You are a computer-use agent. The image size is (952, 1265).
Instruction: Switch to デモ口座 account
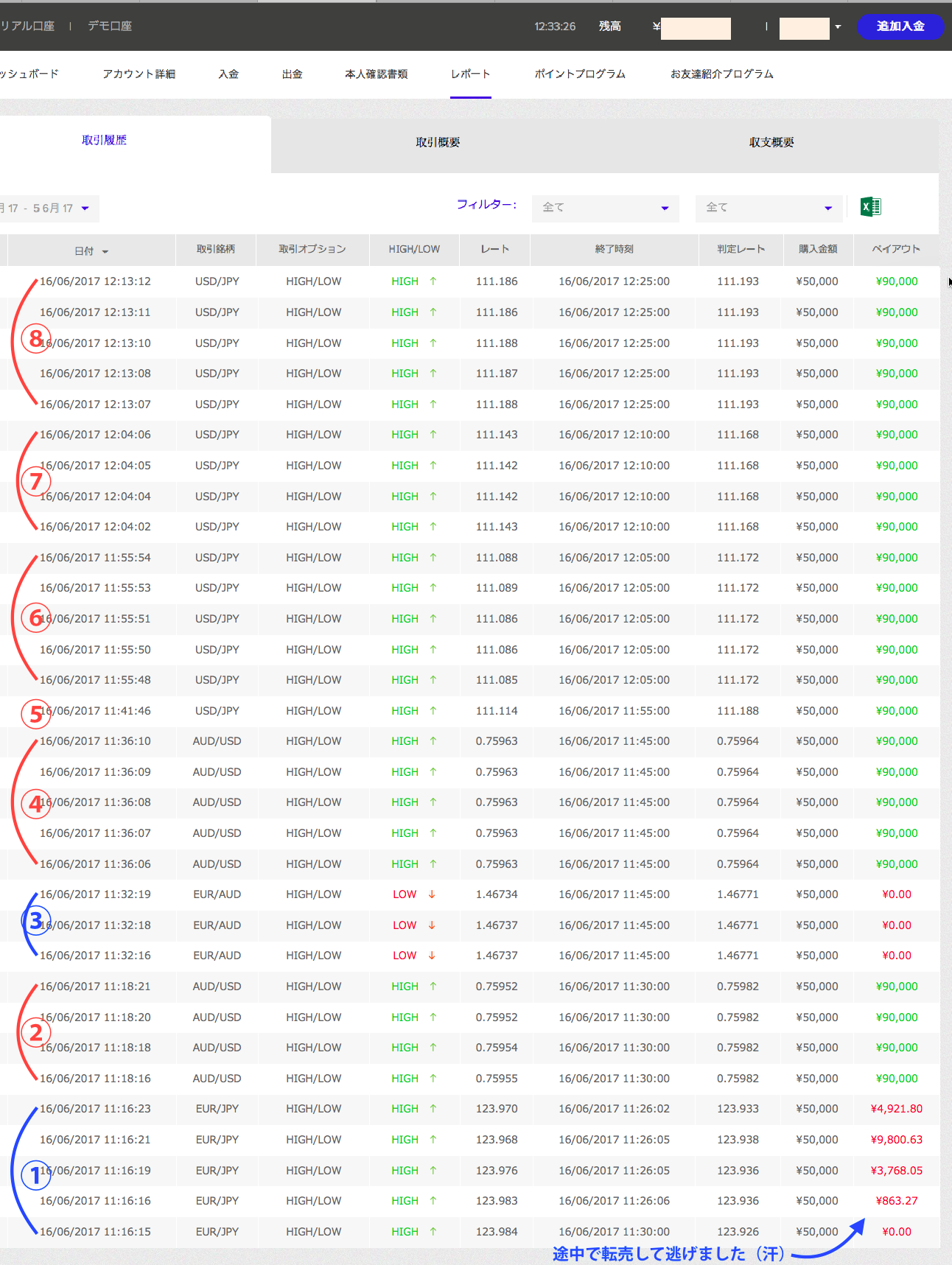click(x=110, y=26)
